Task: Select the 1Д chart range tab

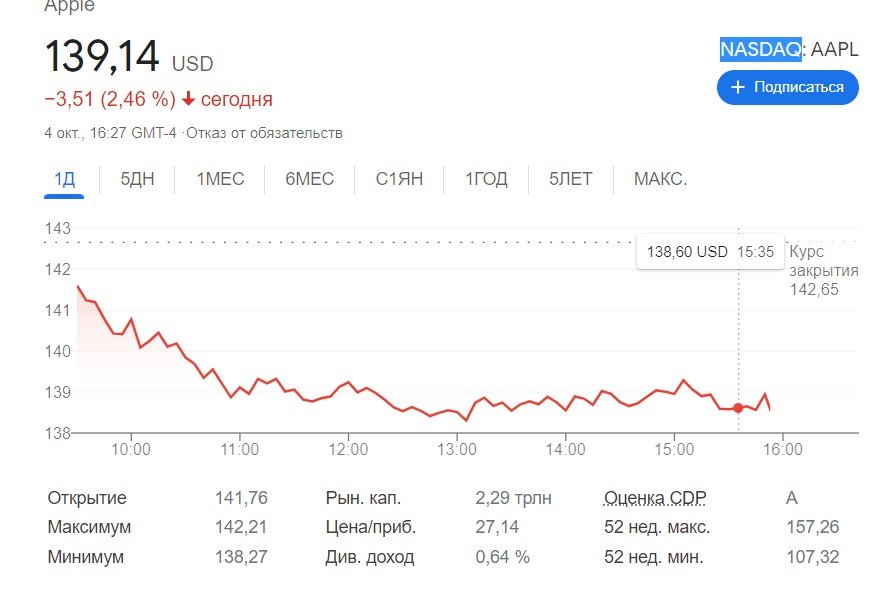Action: (64, 180)
